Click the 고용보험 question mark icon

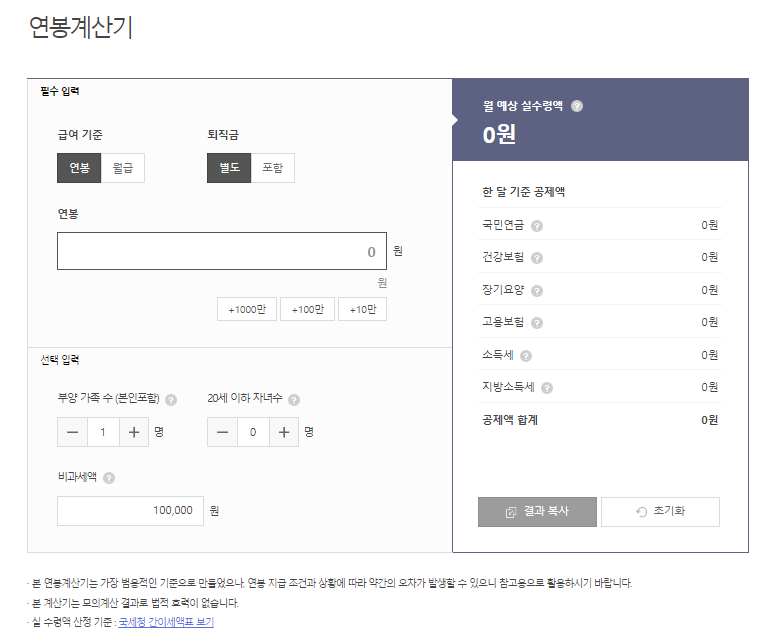pos(537,323)
